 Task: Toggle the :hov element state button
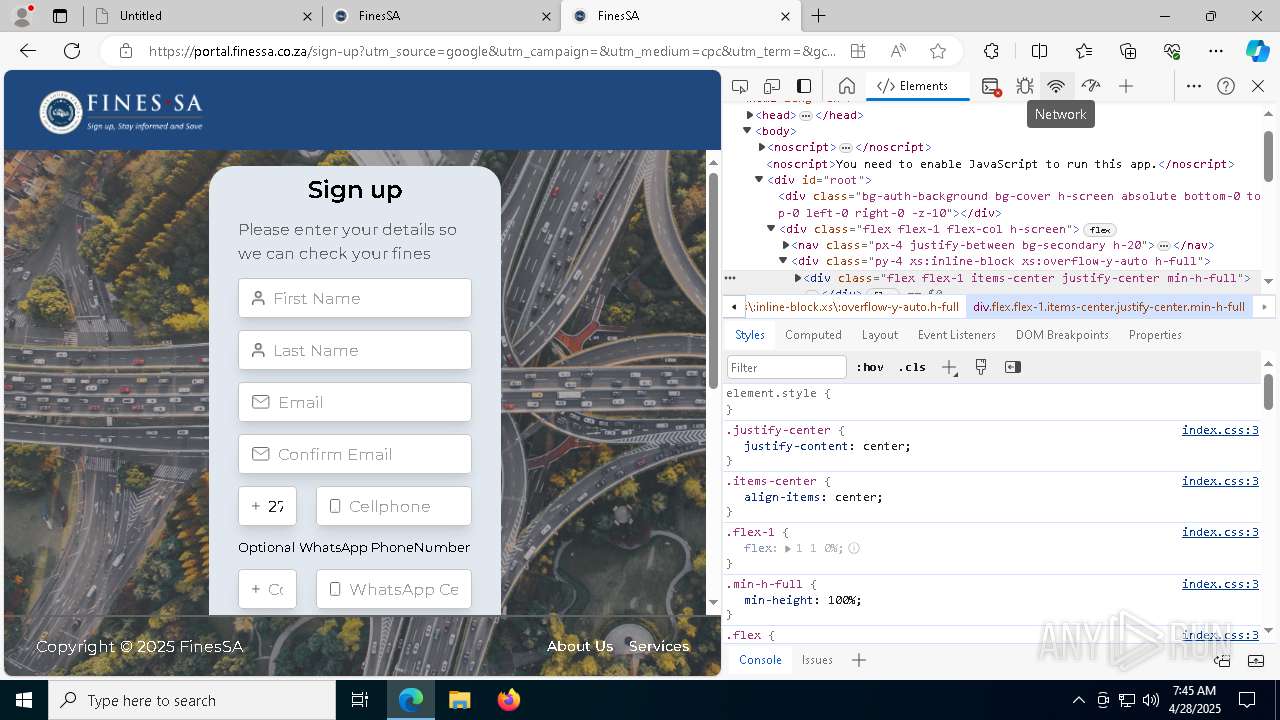870,367
